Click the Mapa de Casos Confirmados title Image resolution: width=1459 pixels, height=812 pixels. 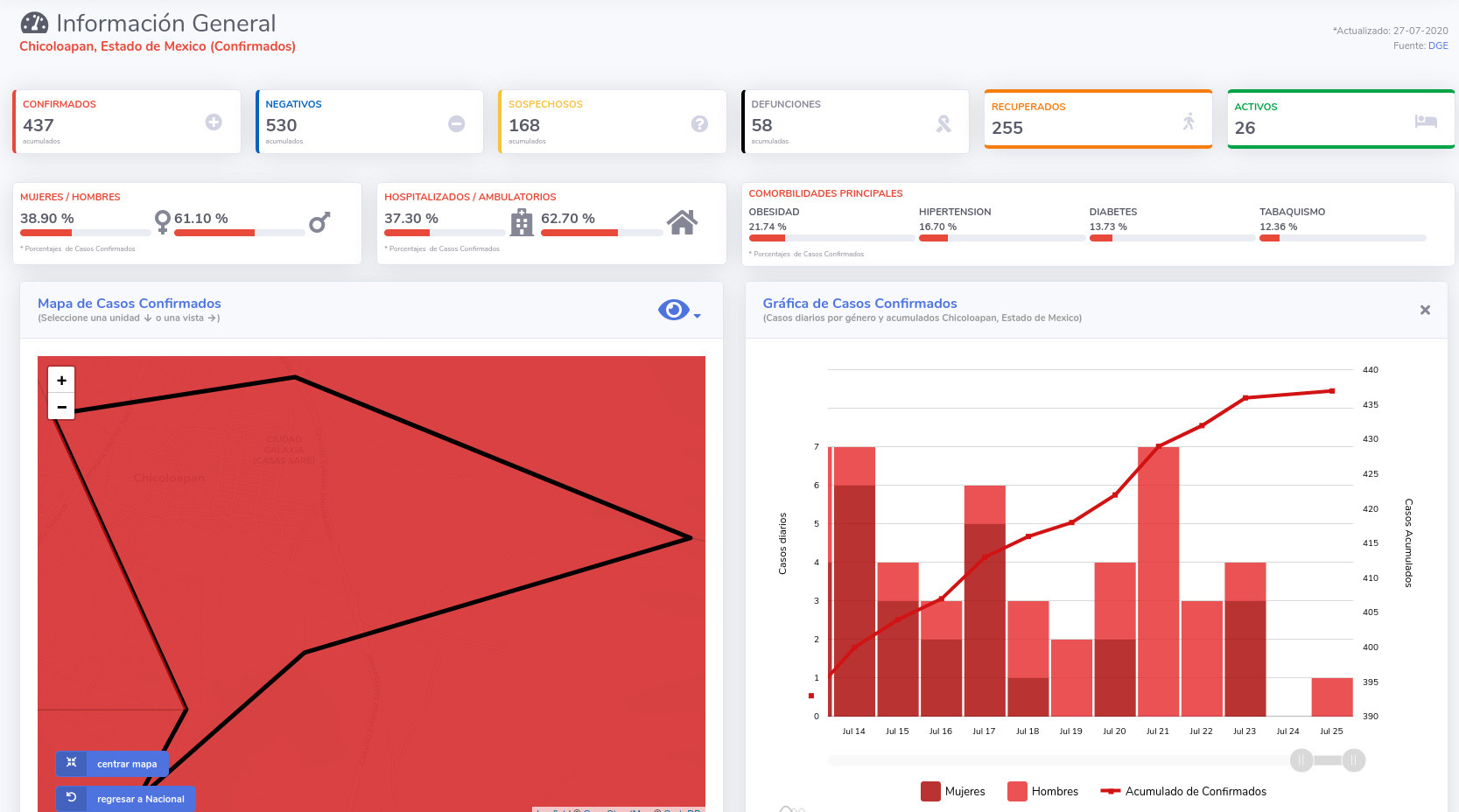pos(130,304)
